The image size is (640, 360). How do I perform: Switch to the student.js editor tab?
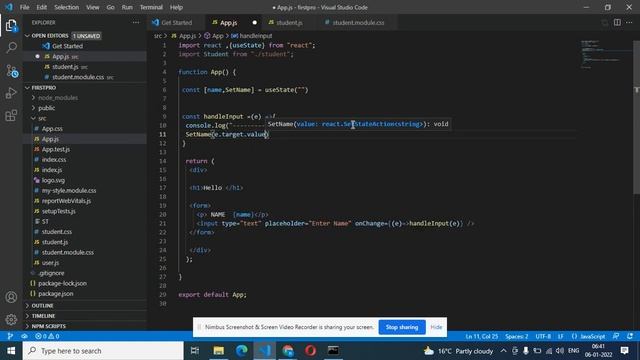[289, 22]
